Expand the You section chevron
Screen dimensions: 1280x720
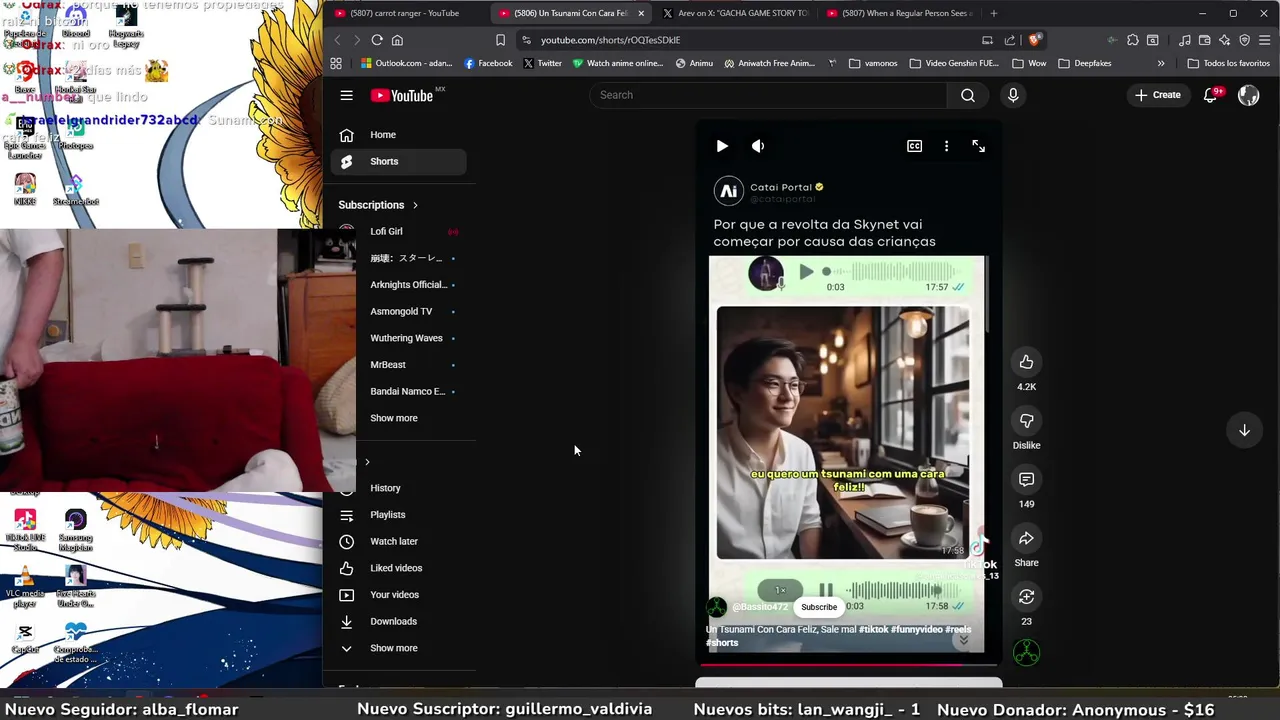pyautogui.click(x=367, y=462)
